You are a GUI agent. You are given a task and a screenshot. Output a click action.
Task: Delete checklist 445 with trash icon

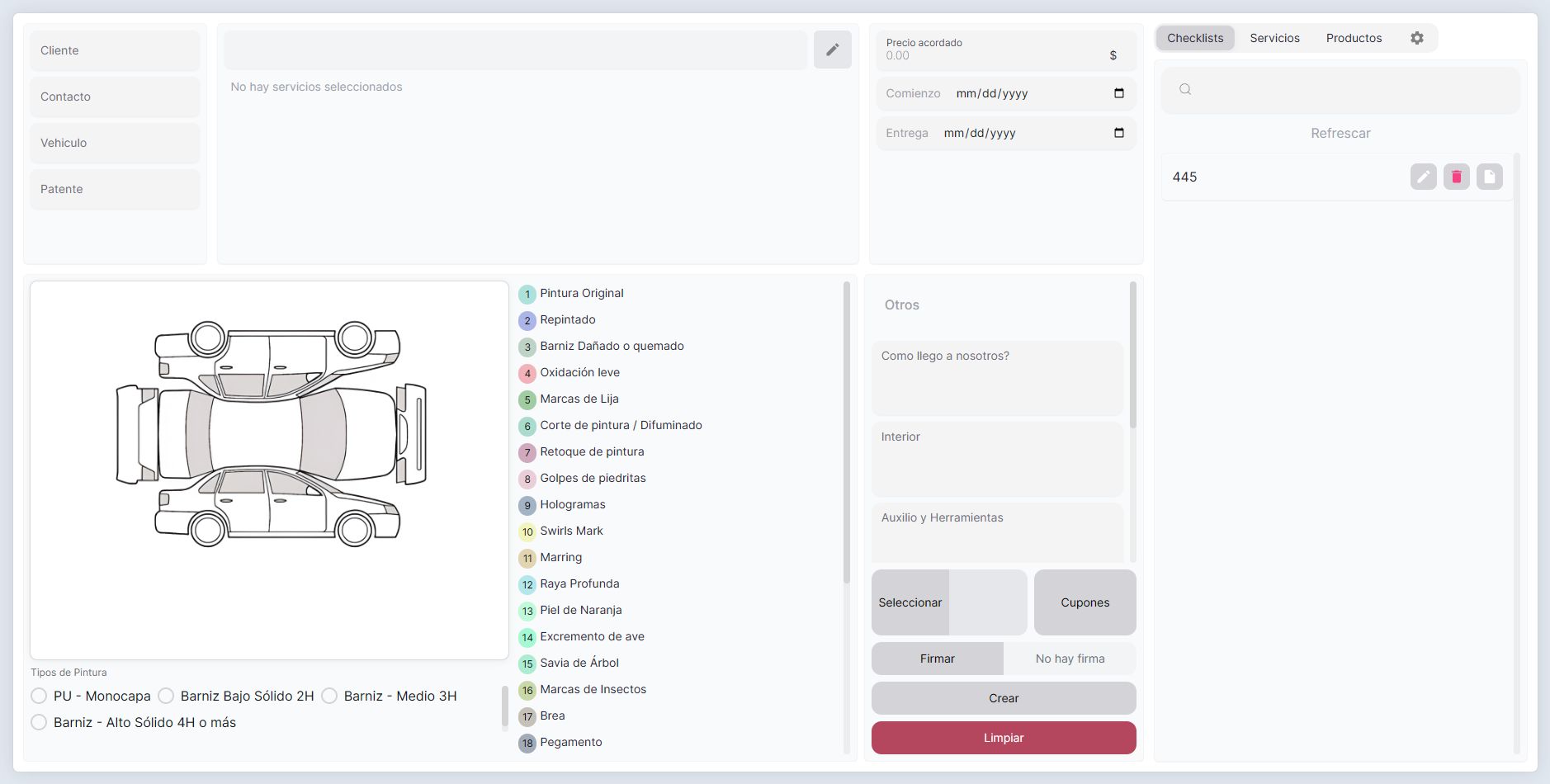pyautogui.click(x=1456, y=177)
